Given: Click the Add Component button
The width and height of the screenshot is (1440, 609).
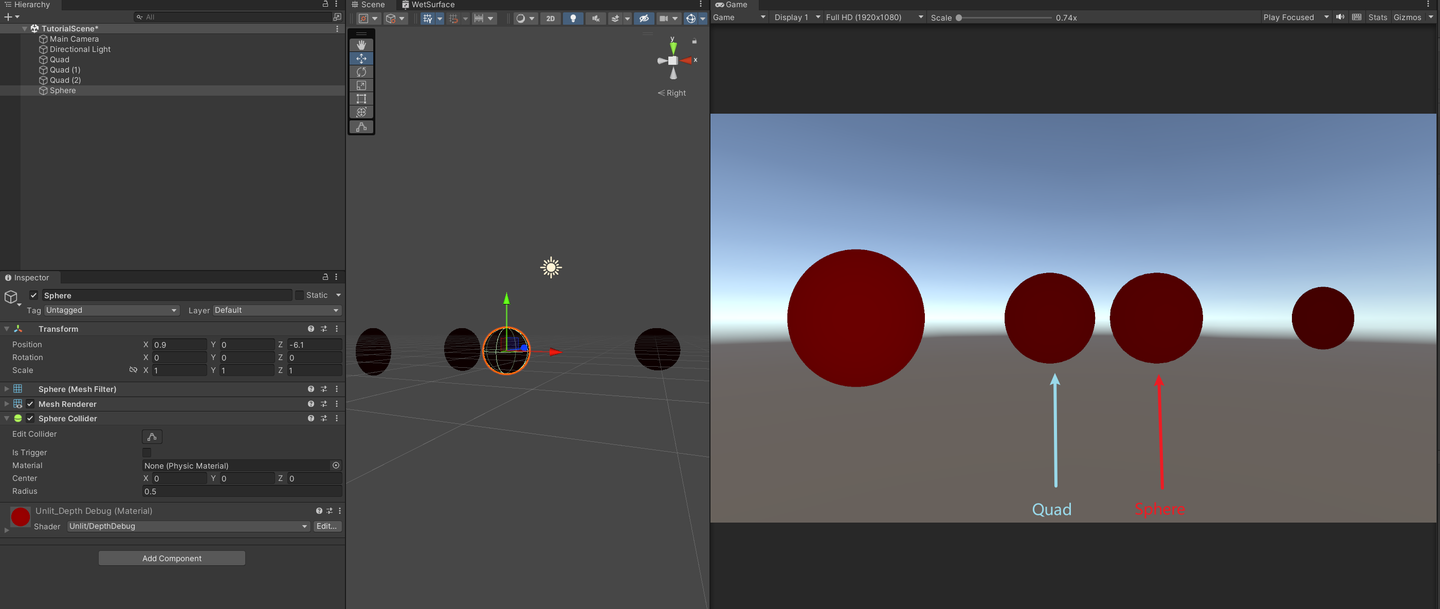Looking at the screenshot, I should pos(171,557).
